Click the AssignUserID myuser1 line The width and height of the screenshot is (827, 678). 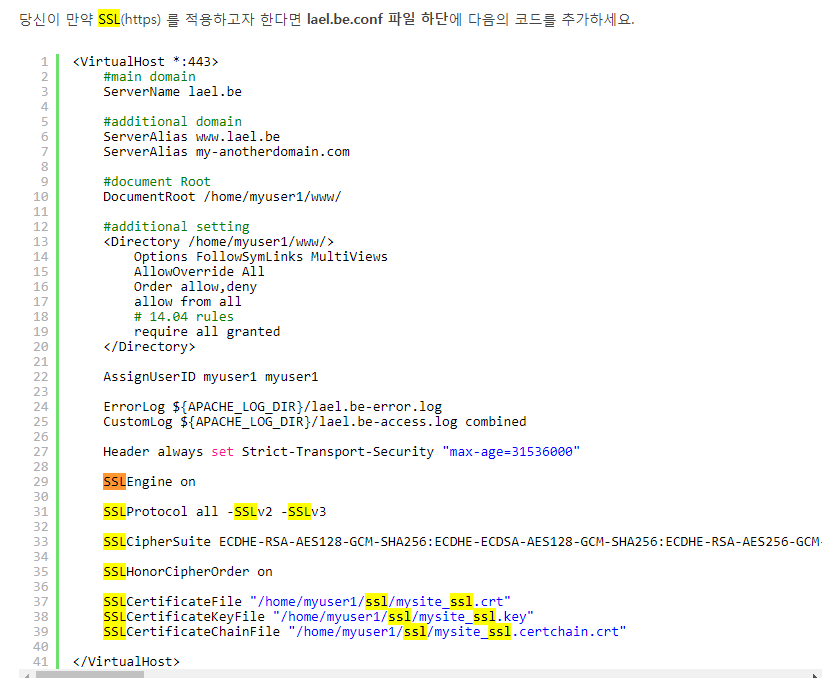210,377
